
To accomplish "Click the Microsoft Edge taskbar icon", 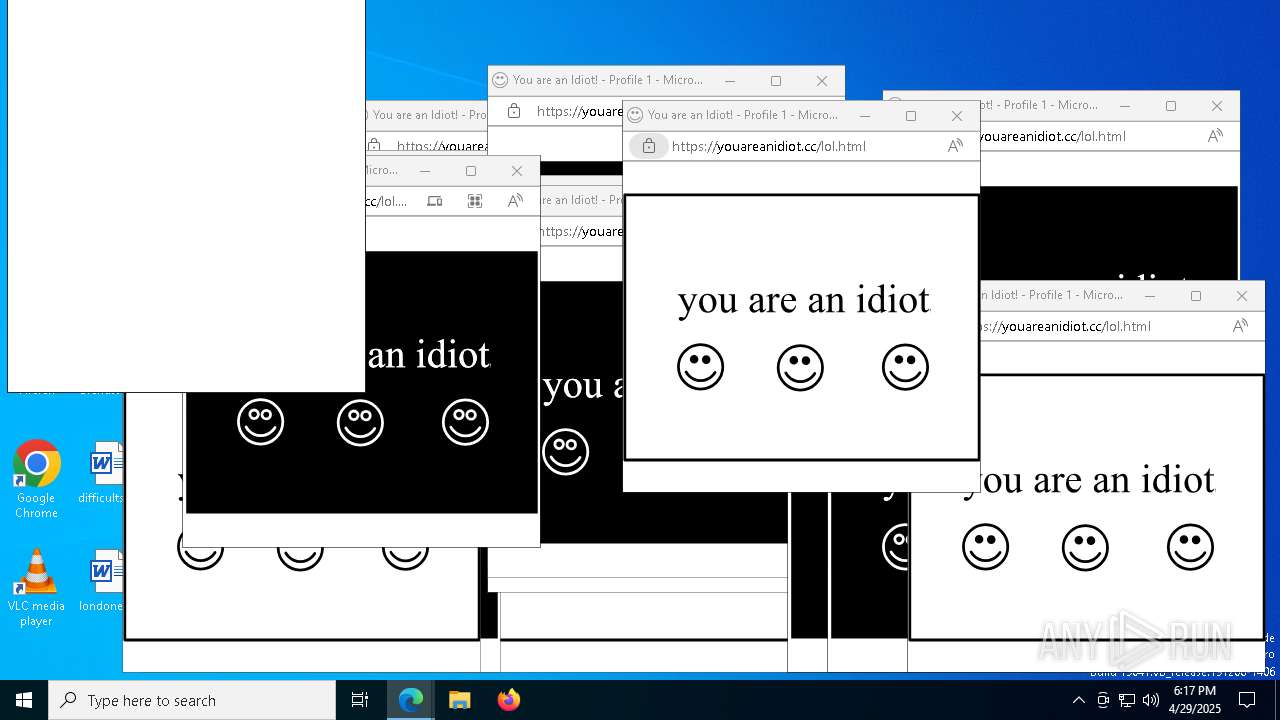I will point(411,700).
